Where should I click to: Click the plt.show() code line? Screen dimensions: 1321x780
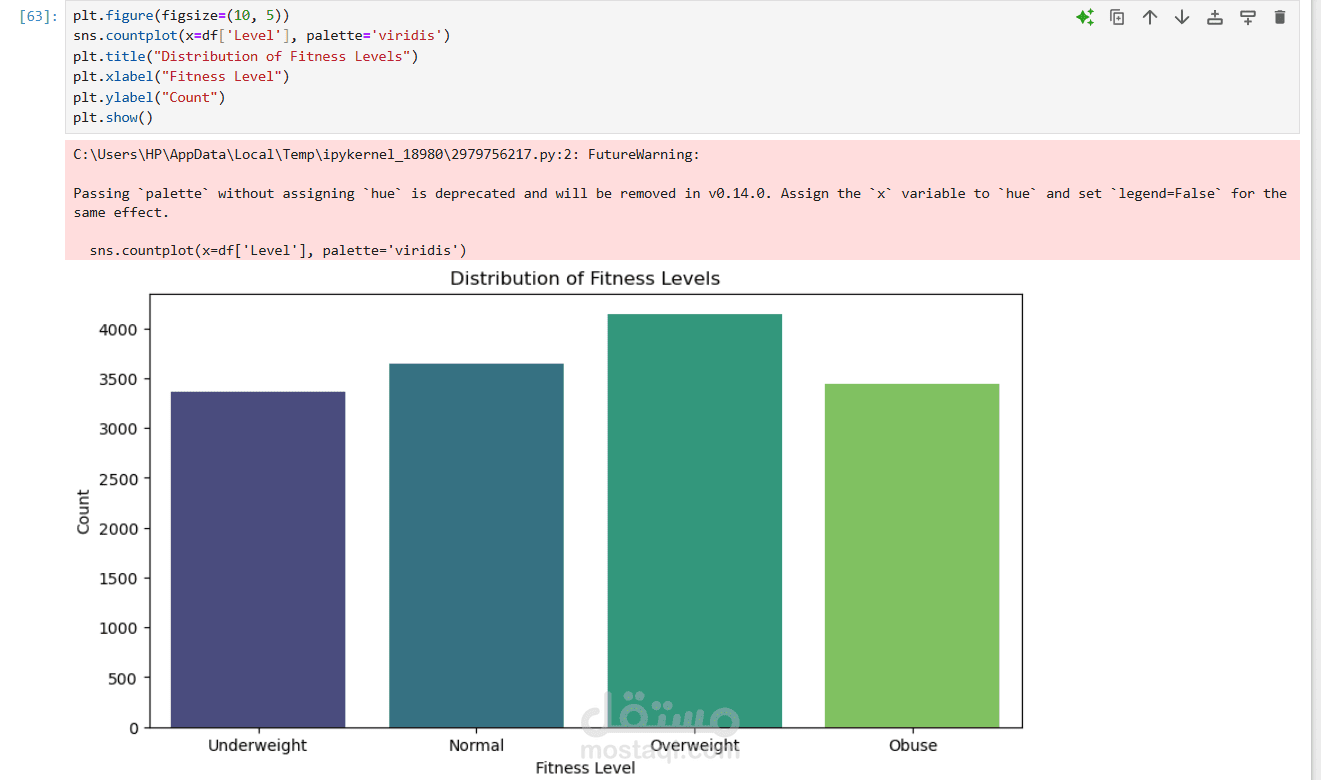click(113, 117)
